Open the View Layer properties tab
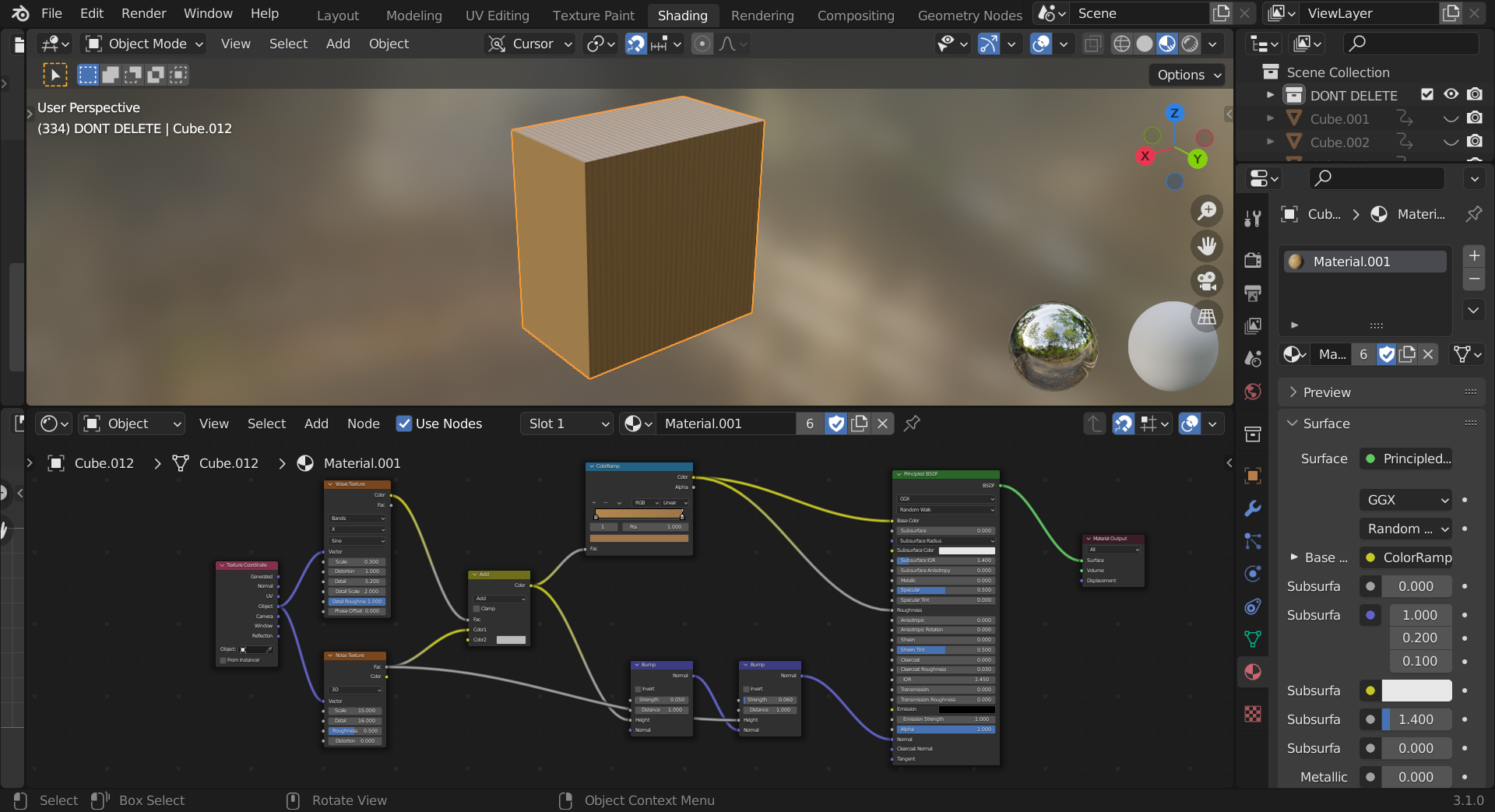This screenshot has height=812, width=1495. [x=1253, y=325]
